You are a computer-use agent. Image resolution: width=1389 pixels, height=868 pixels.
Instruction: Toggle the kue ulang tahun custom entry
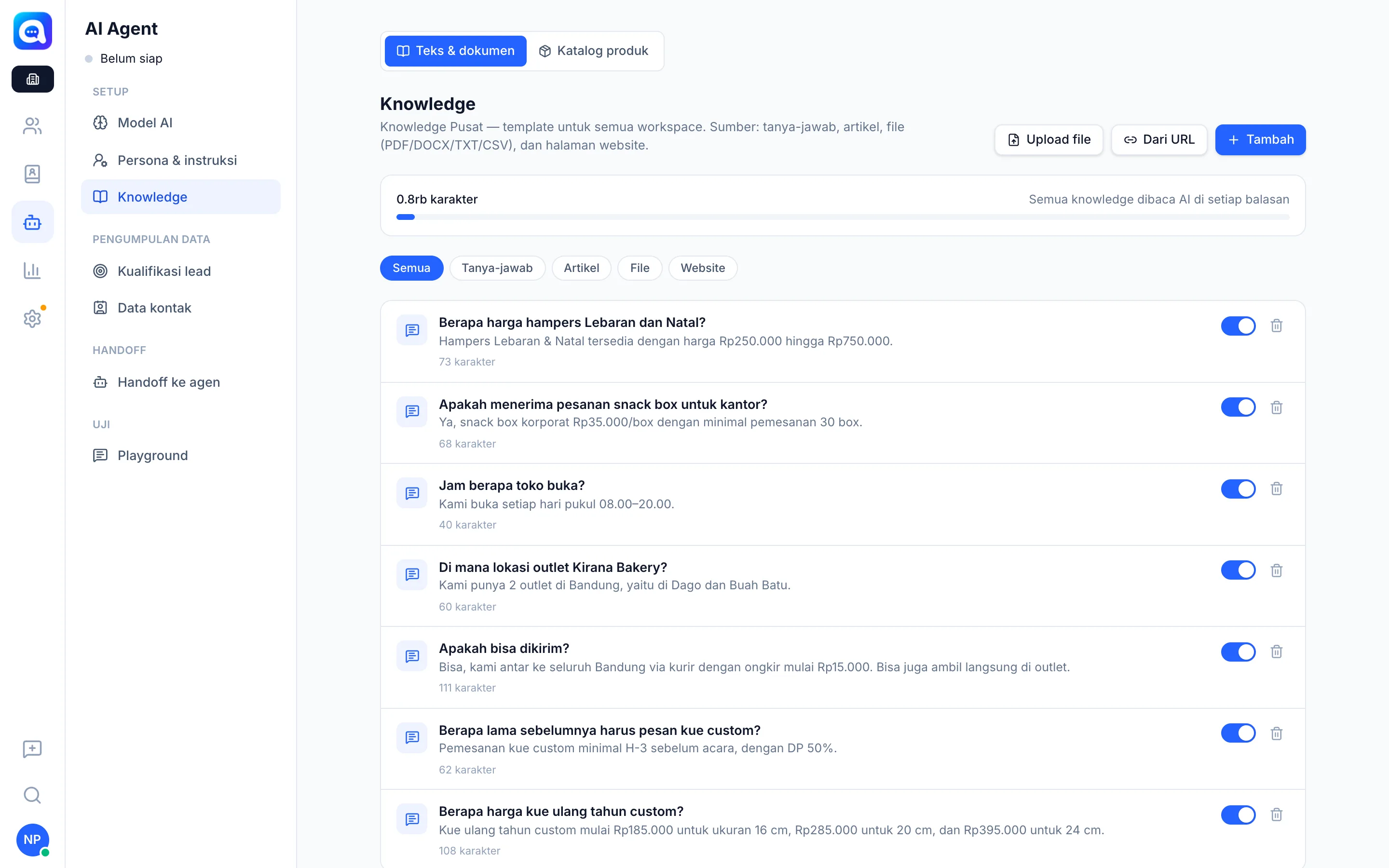pos(1238,814)
